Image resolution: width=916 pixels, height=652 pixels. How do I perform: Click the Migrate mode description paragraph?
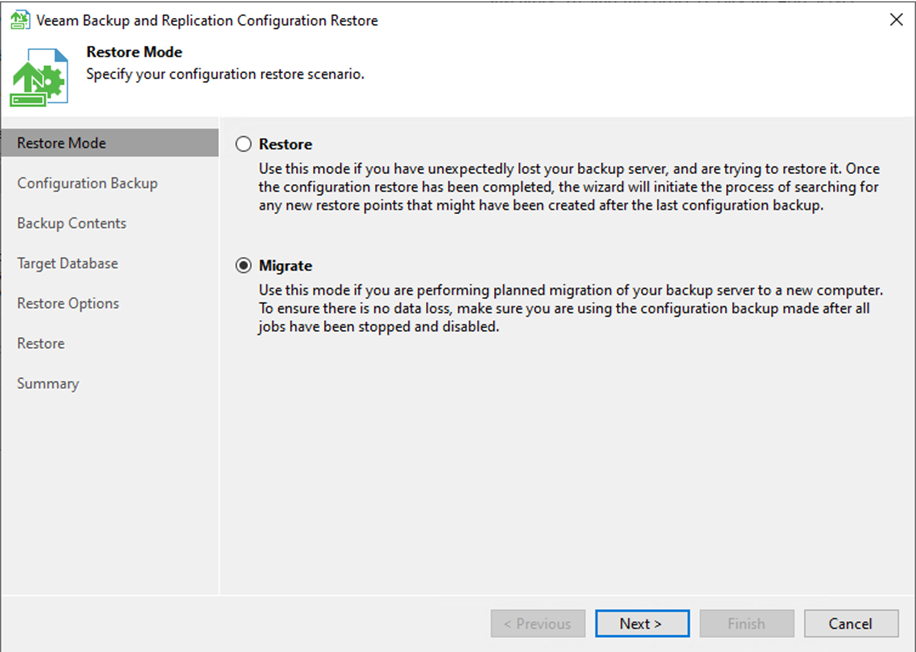tap(571, 308)
